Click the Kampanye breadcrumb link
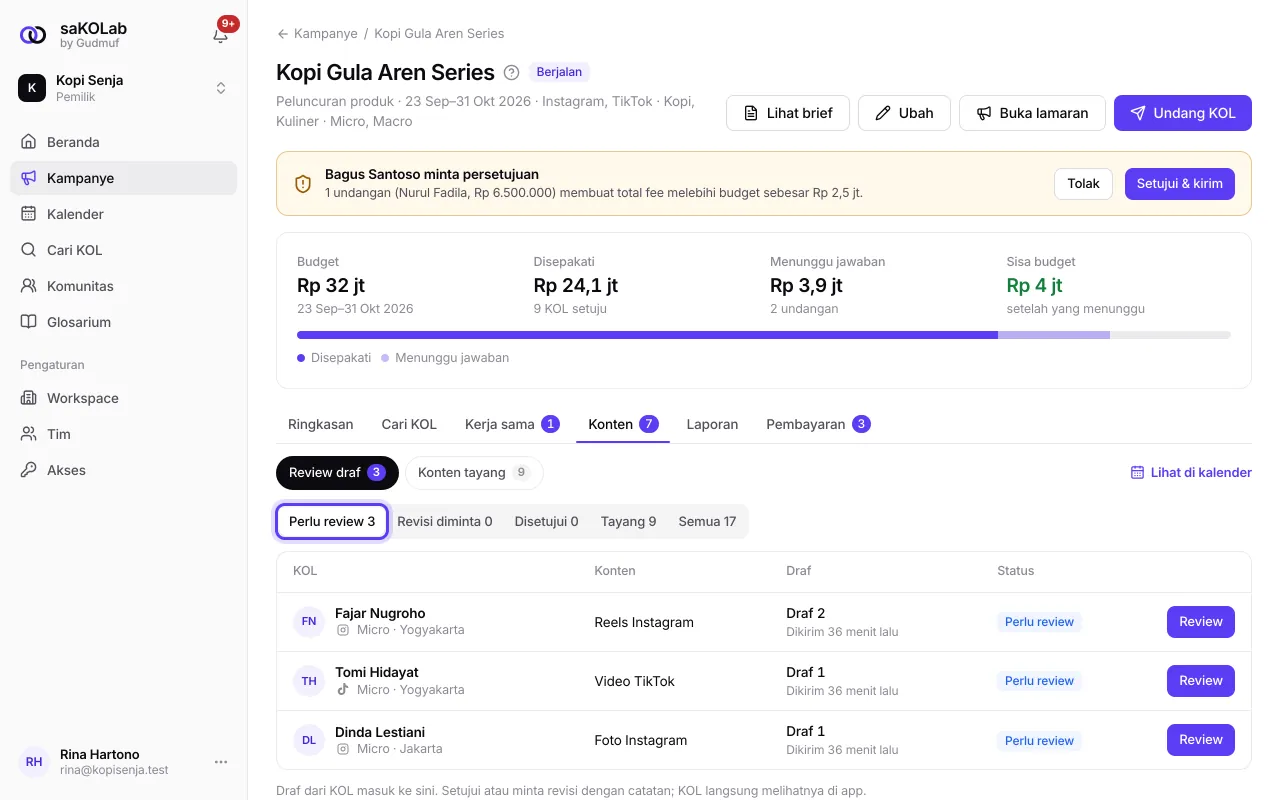 [326, 34]
